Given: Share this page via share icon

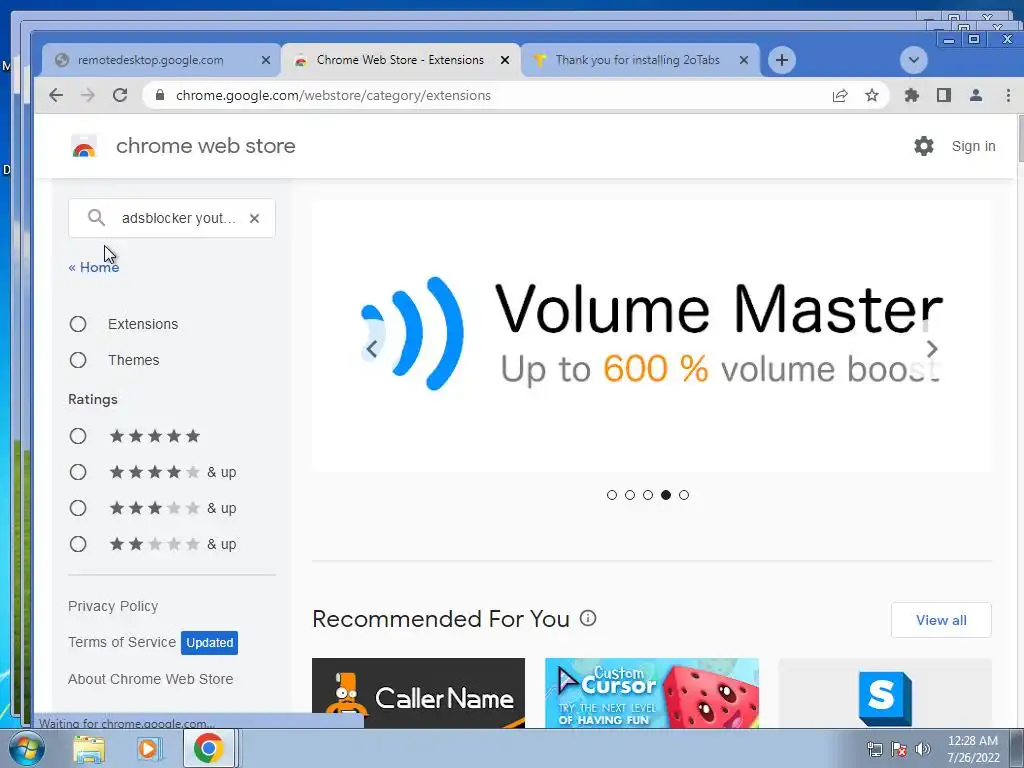Looking at the screenshot, I should tap(840, 95).
